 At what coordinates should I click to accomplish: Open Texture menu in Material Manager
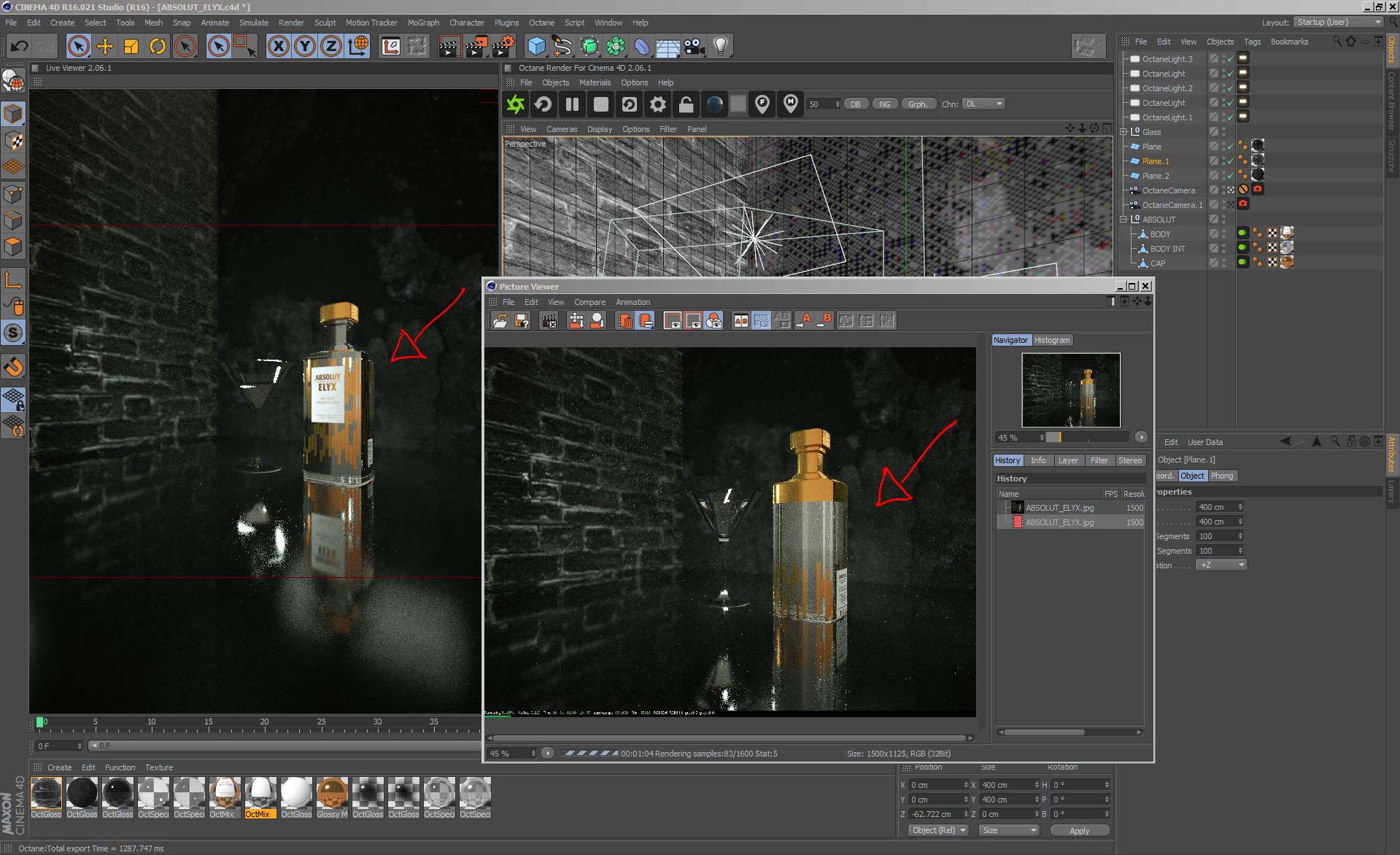click(159, 767)
